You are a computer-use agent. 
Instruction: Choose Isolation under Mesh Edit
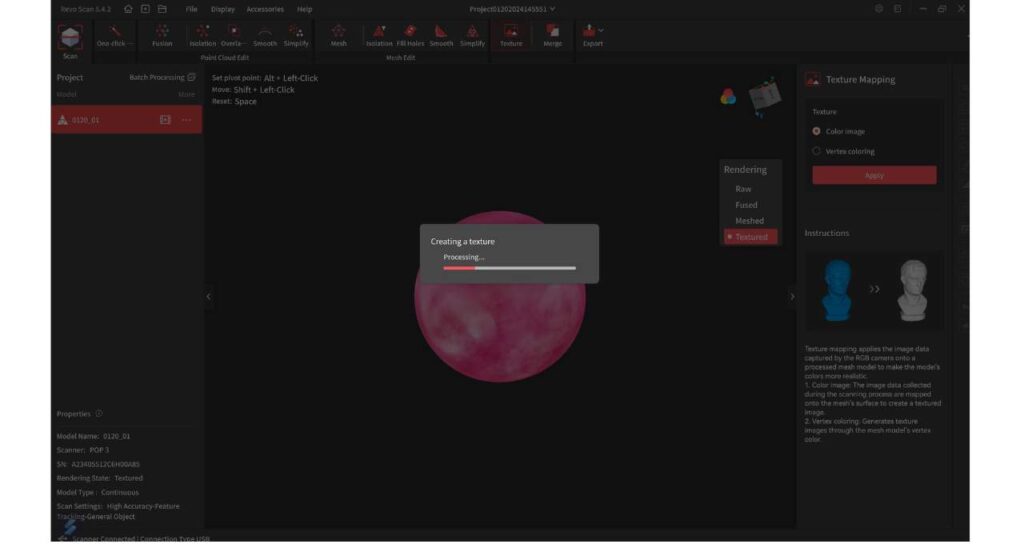click(x=379, y=37)
